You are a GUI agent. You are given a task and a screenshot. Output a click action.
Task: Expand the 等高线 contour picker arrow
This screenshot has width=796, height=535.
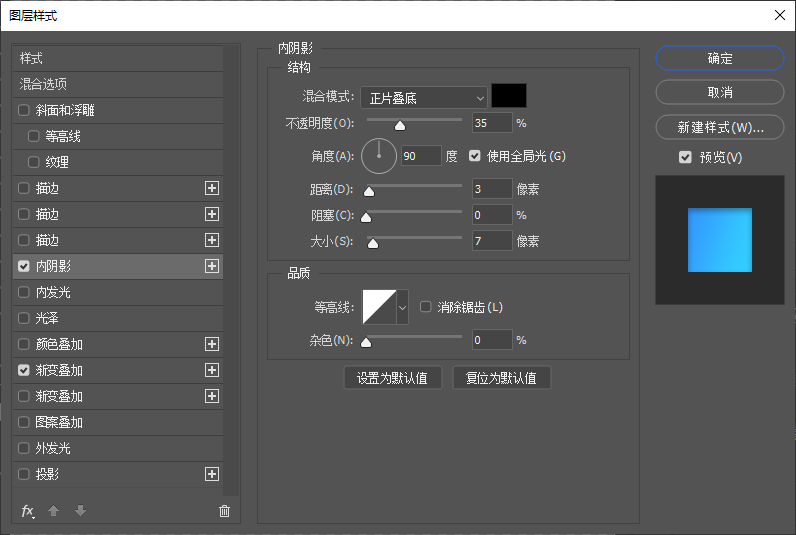click(x=403, y=307)
